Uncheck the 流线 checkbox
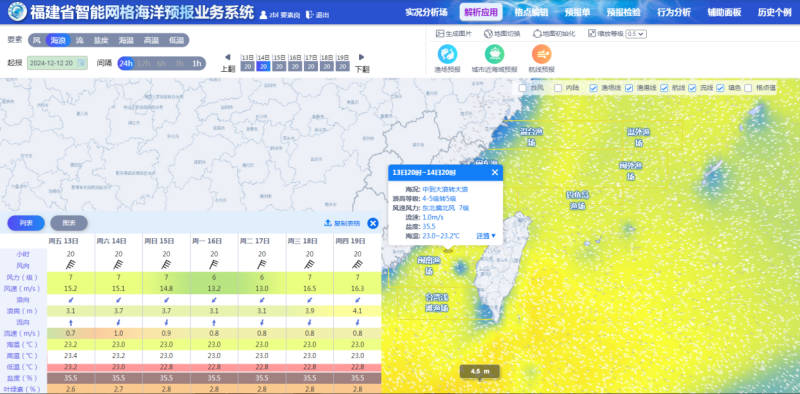The height and width of the screenshot is (394, 800). click(692, 88)
